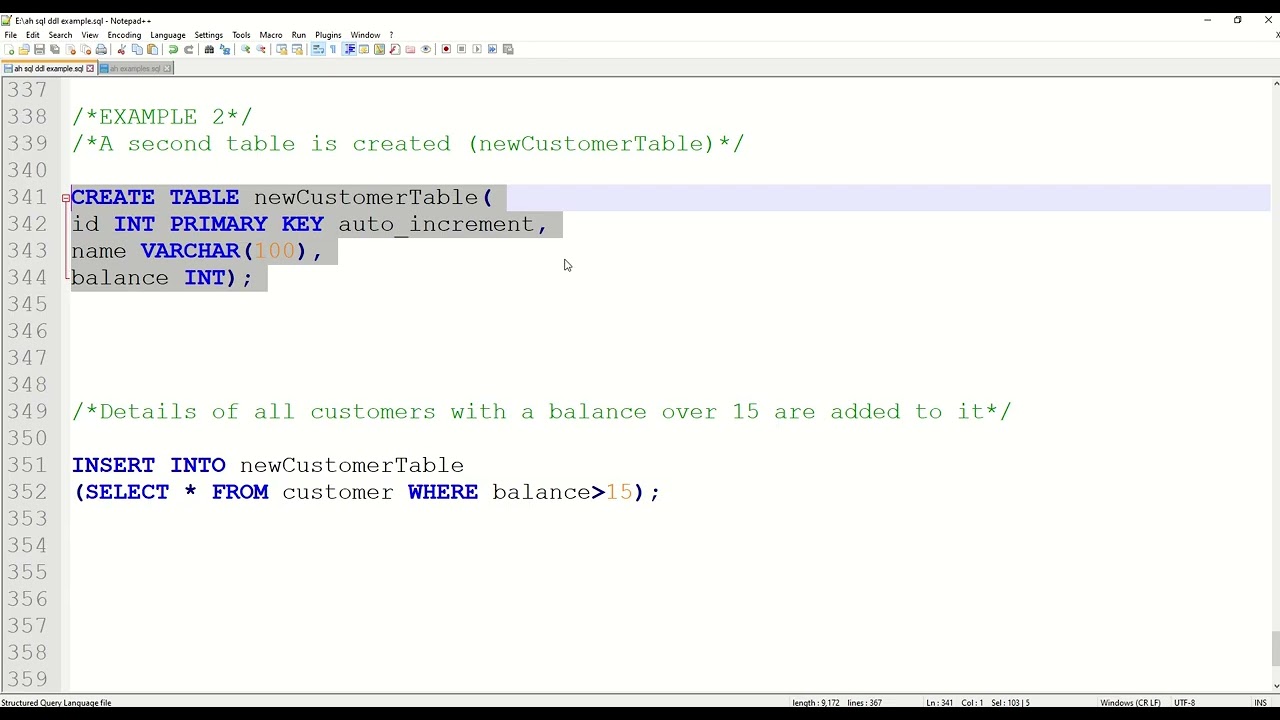Screen dimensions: 1280x720
Task: Play back the recorded macro
Action: tap(477, 49)
